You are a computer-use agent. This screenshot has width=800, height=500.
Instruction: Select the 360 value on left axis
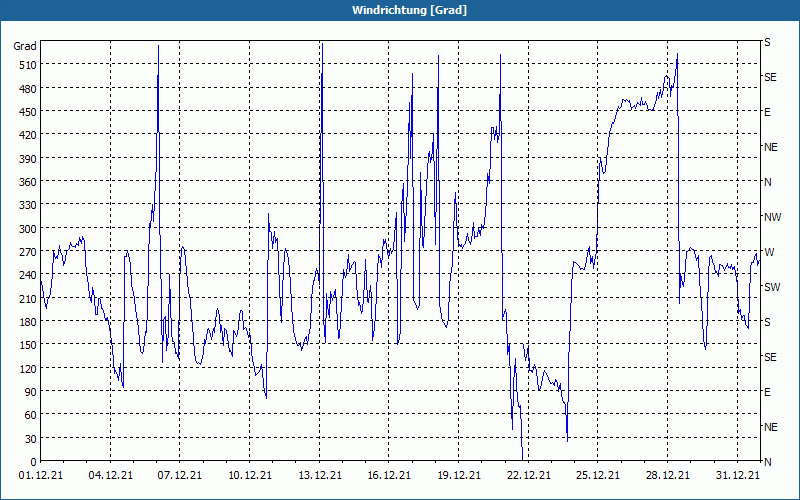28,182
